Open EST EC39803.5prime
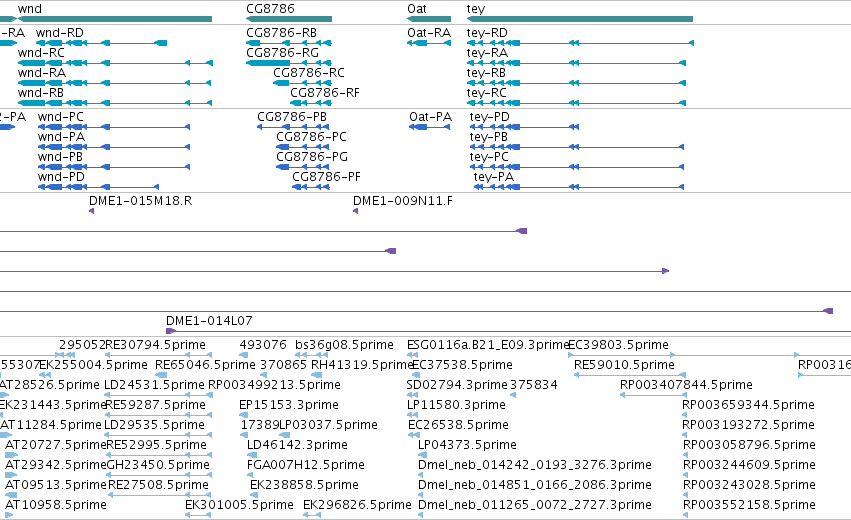Viewport: 851px width, 520px height. click(x=618, y=345)
